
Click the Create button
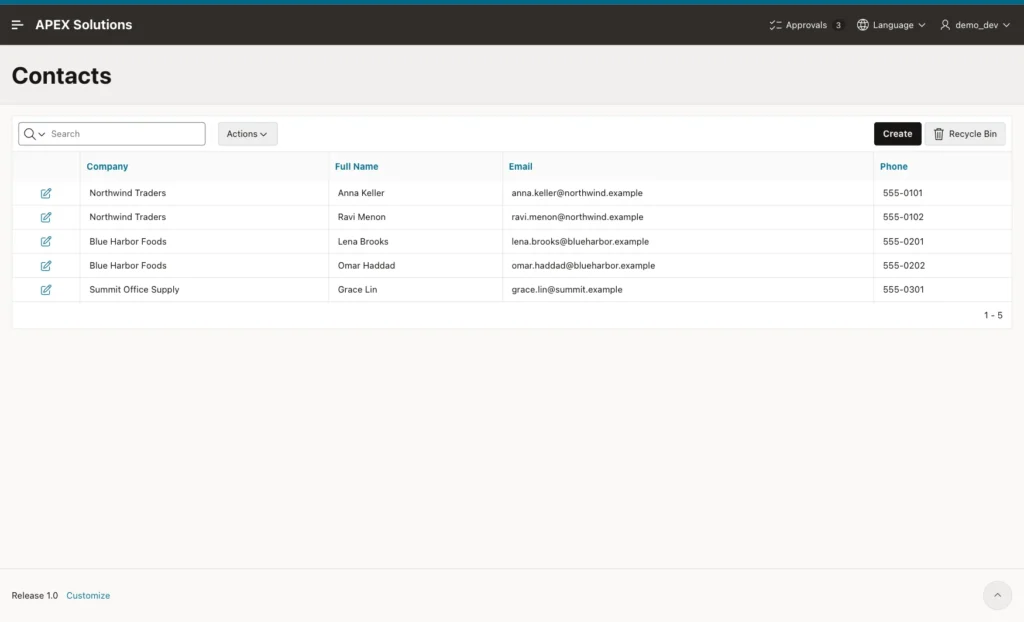[x=897, y=134]
